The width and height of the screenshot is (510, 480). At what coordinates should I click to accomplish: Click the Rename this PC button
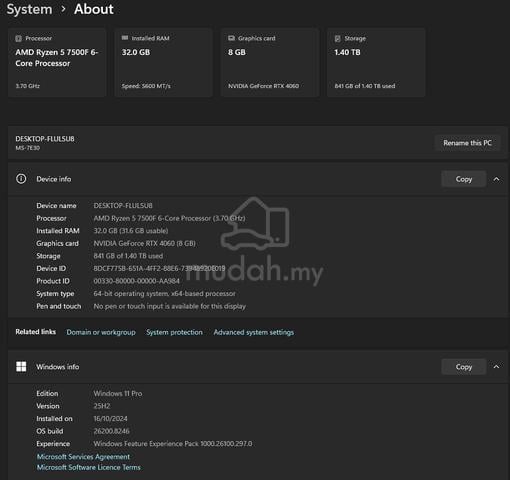[x=467, y=143]
